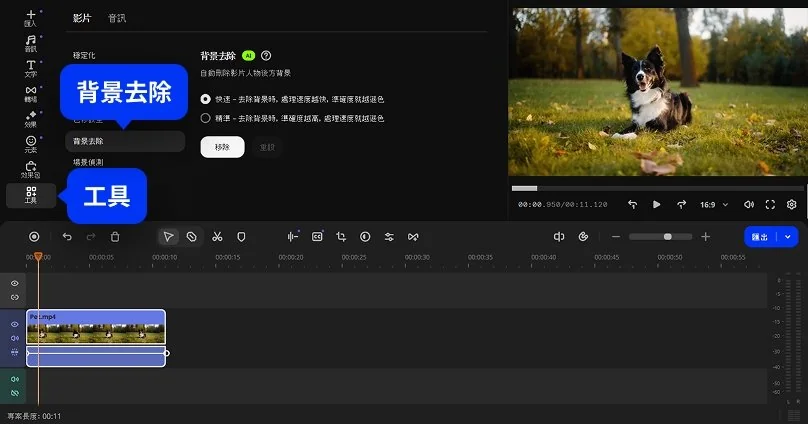
Task: Open the 工具 (Tools) sidebar section
Action: pyautogui.click(x=30, y=195)
